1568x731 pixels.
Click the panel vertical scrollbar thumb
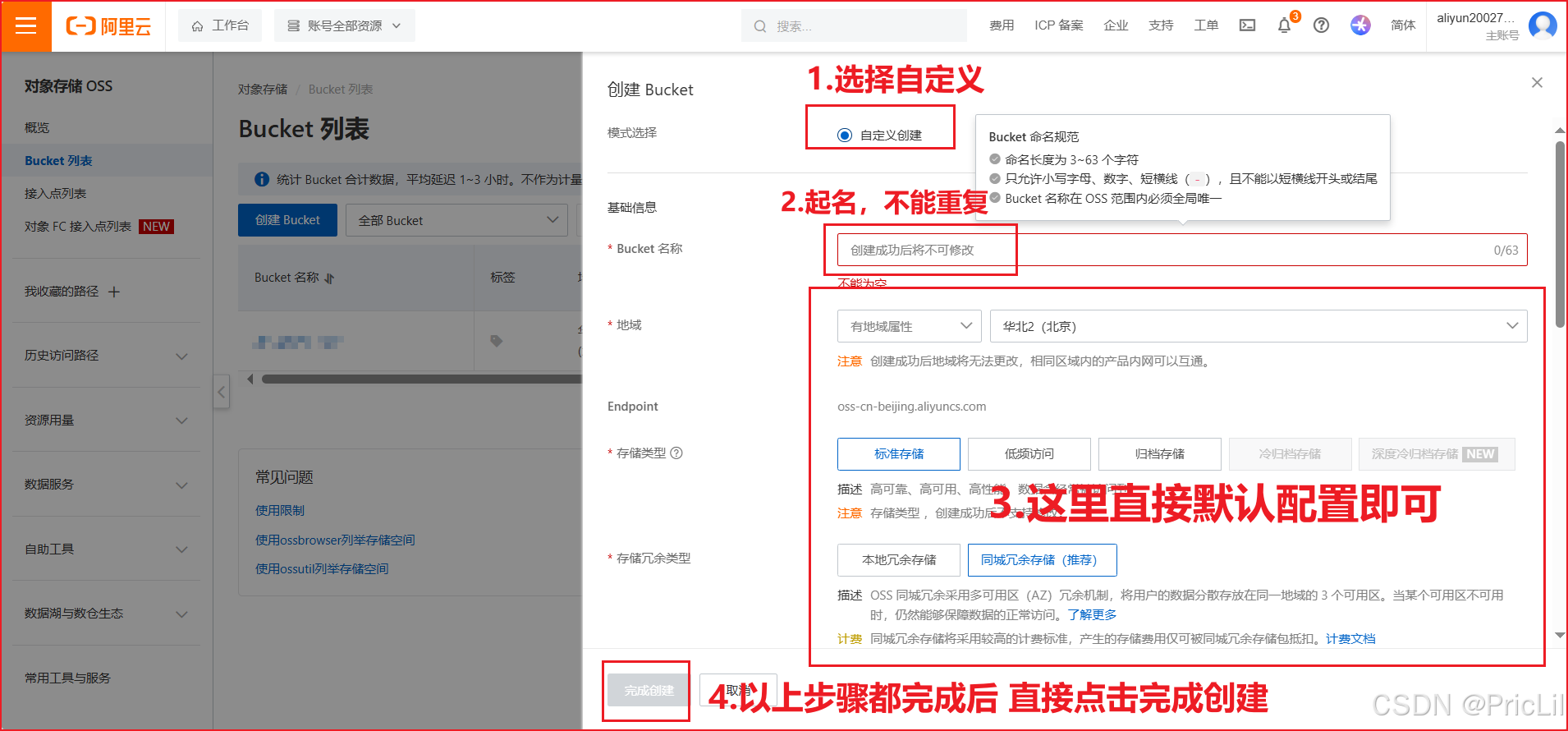(1560, 234)
